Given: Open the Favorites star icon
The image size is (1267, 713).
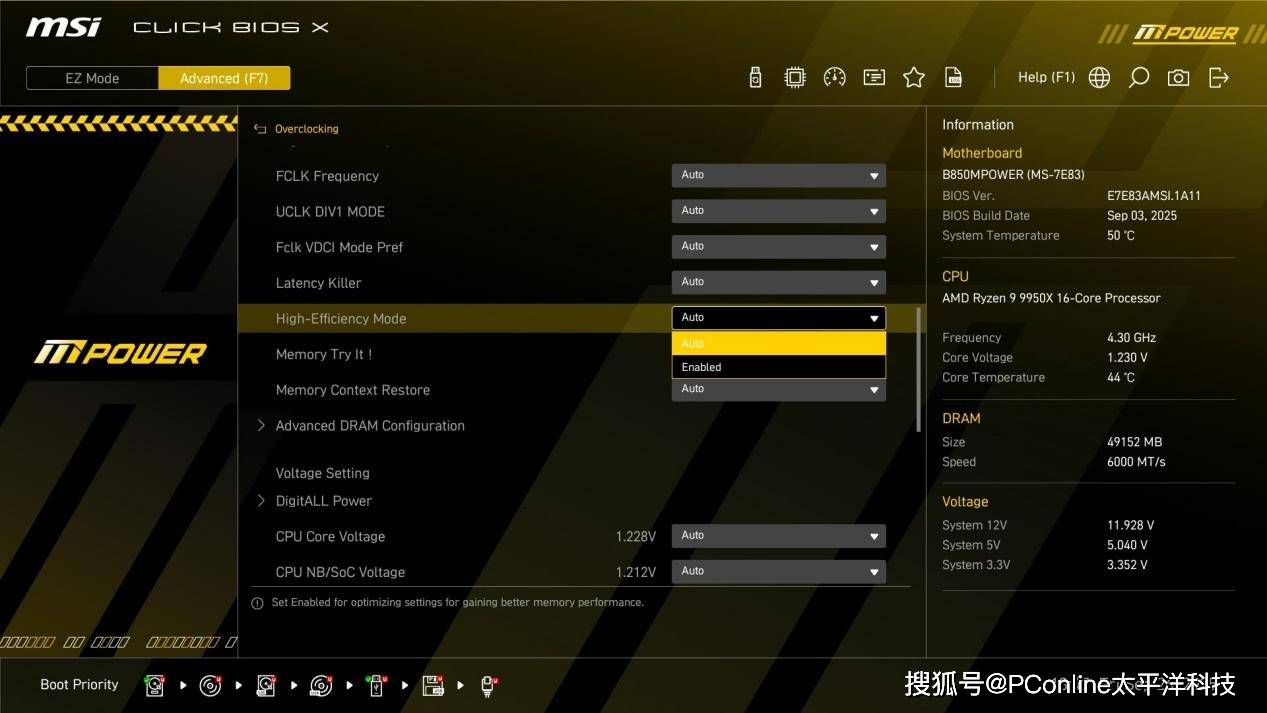Looking at the screenshot, I should [x=913, y=78].
